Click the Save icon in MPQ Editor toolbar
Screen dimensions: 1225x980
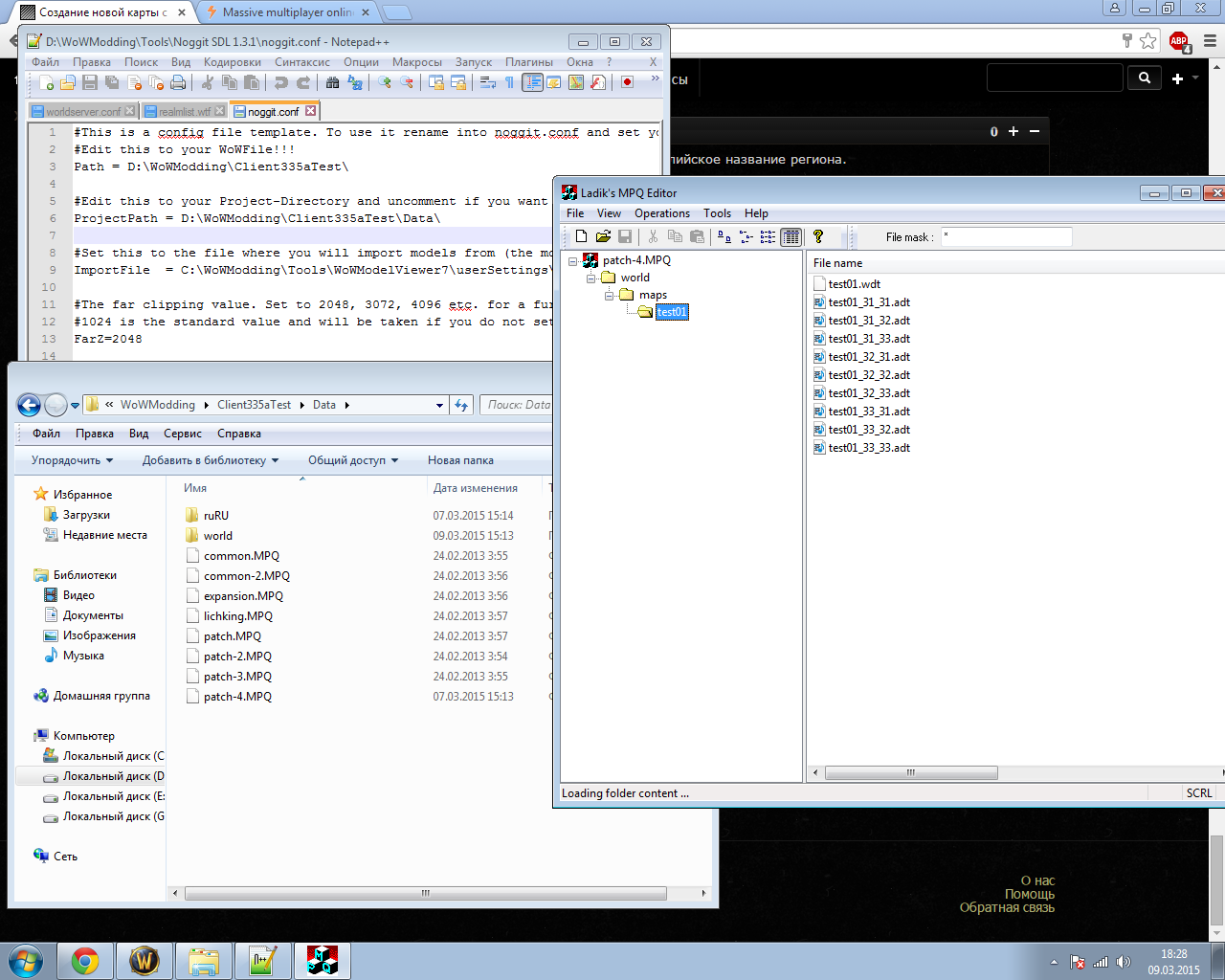tap(625, 236)
